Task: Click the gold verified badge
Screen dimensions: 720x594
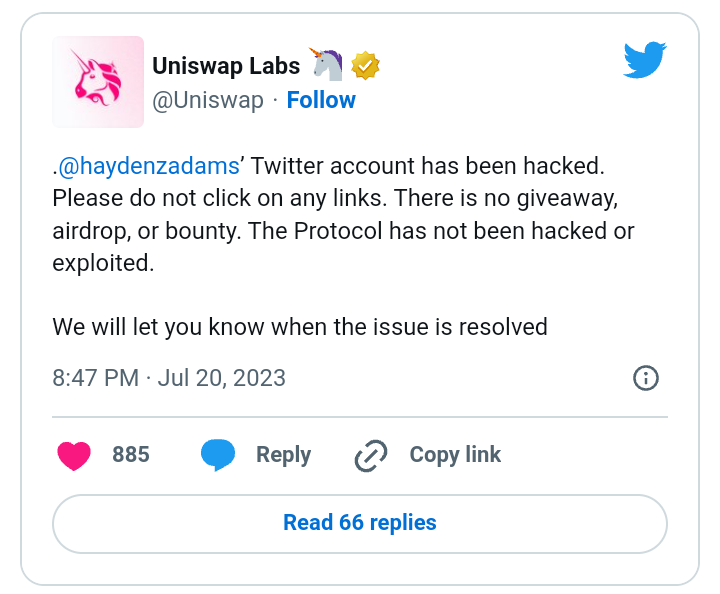Action: [365, 66]
